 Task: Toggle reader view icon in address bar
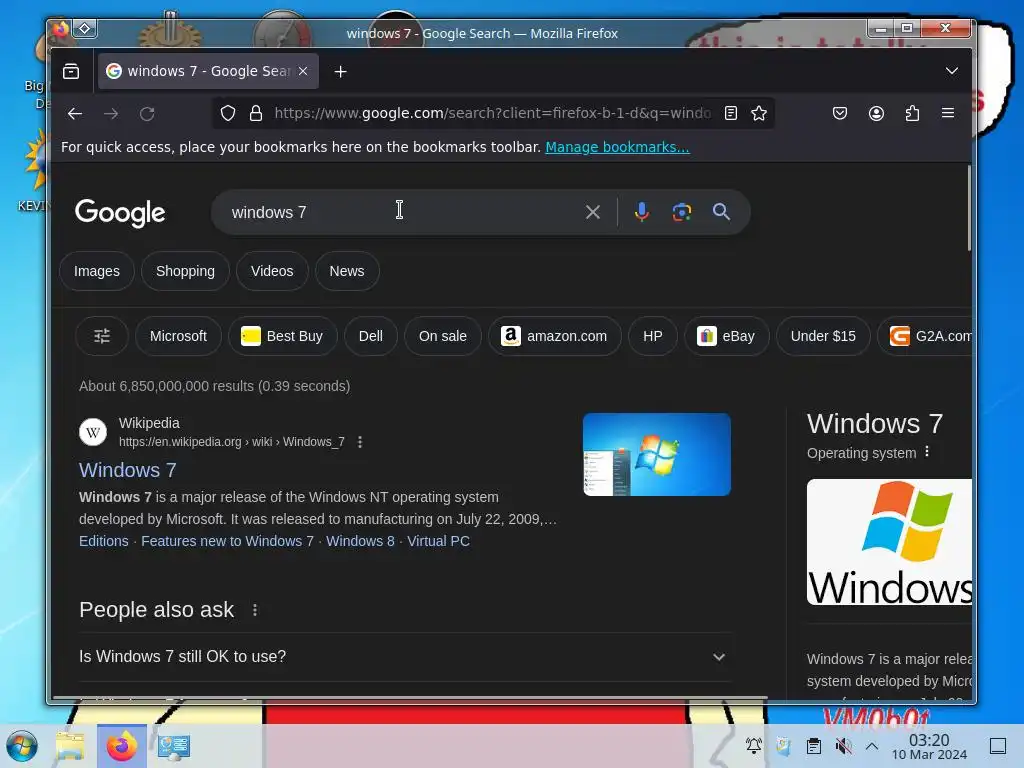coord(731,114)
